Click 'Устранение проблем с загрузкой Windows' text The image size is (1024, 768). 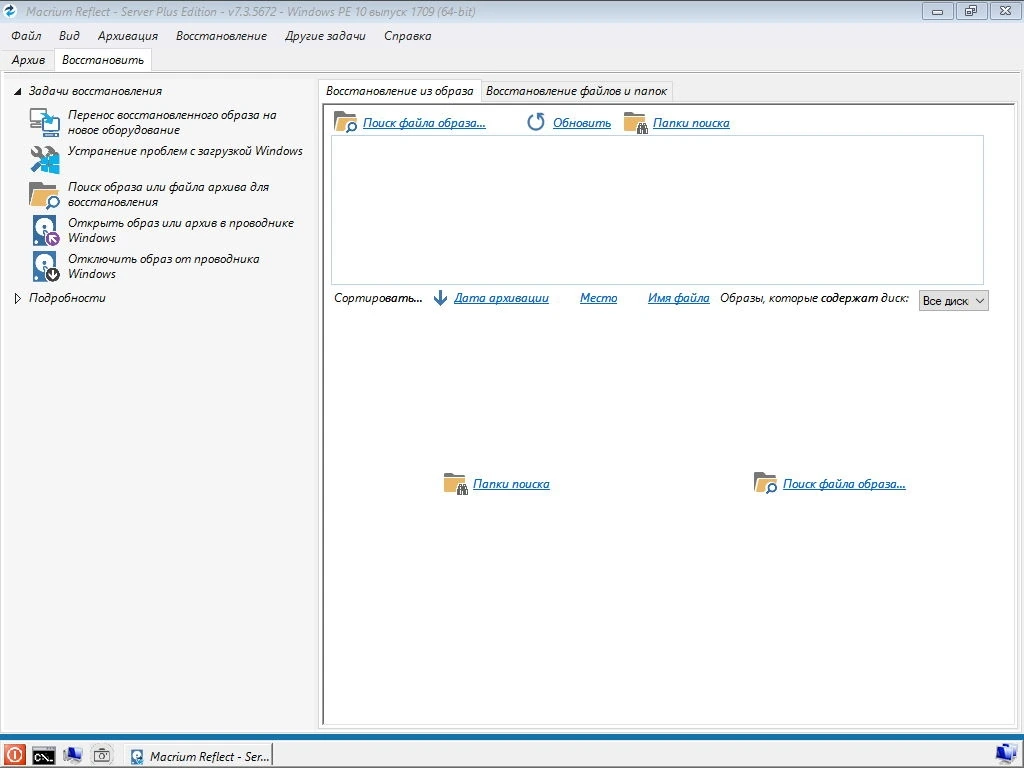point(185,151)
